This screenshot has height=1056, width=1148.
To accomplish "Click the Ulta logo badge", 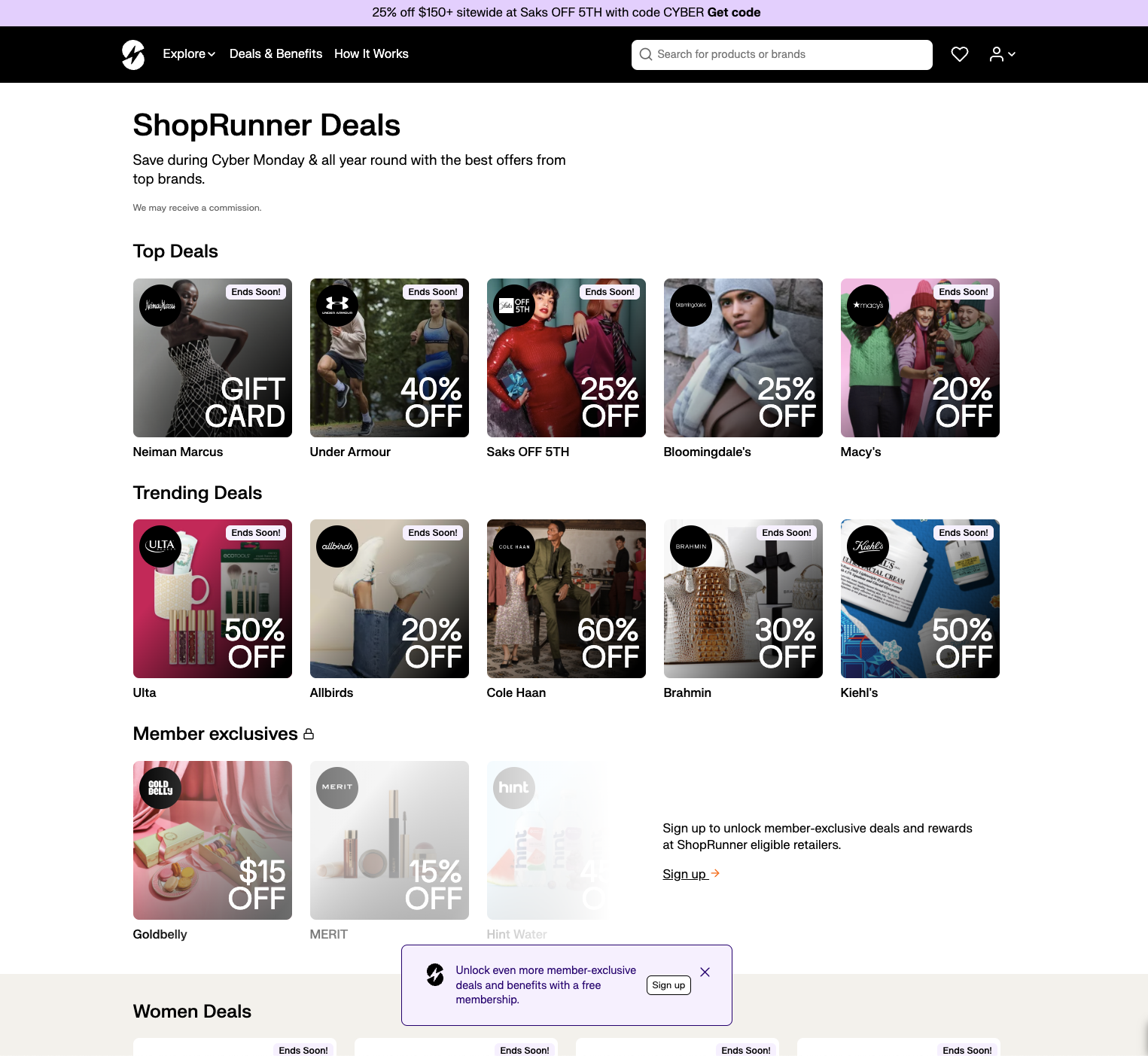I will click(160, 546).
